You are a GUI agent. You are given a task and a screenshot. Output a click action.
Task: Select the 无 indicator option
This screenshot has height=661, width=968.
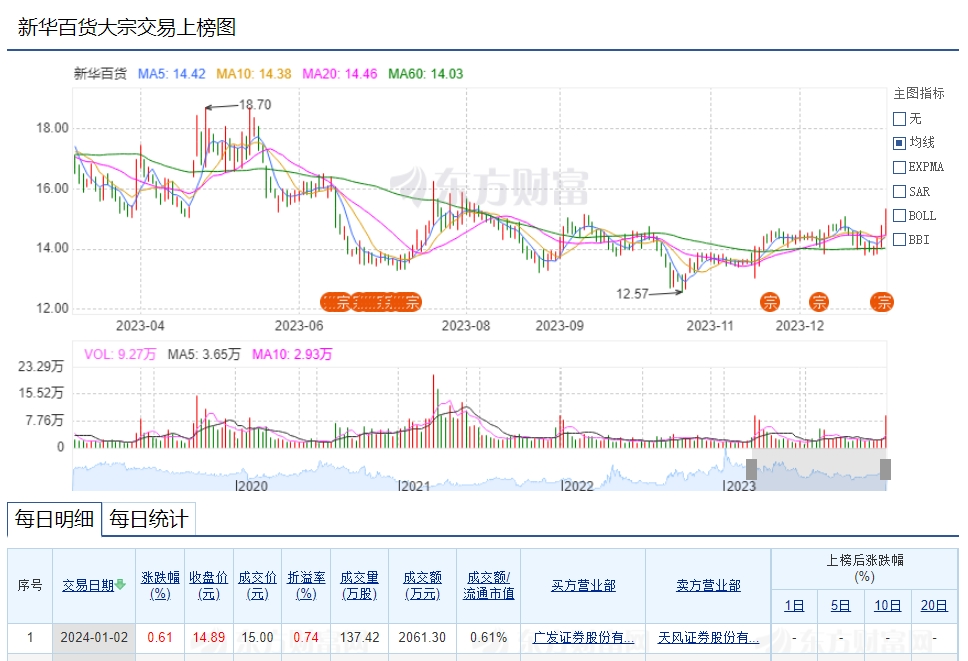pos(899,119)
